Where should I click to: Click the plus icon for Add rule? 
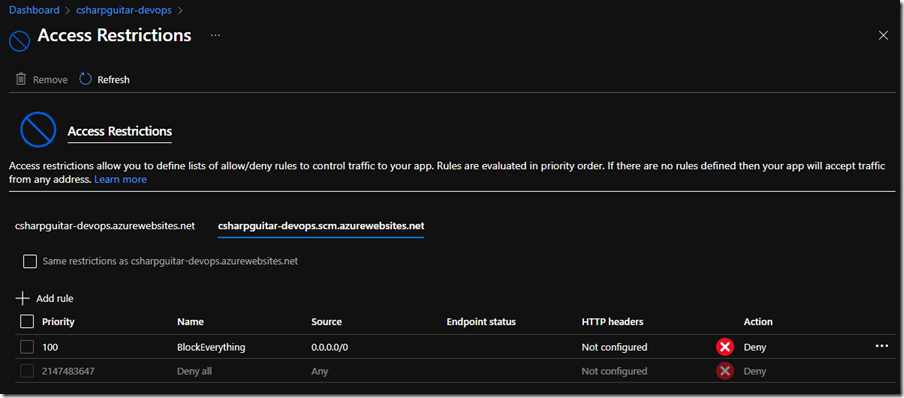pyautogui.click(x=22, y=298)
